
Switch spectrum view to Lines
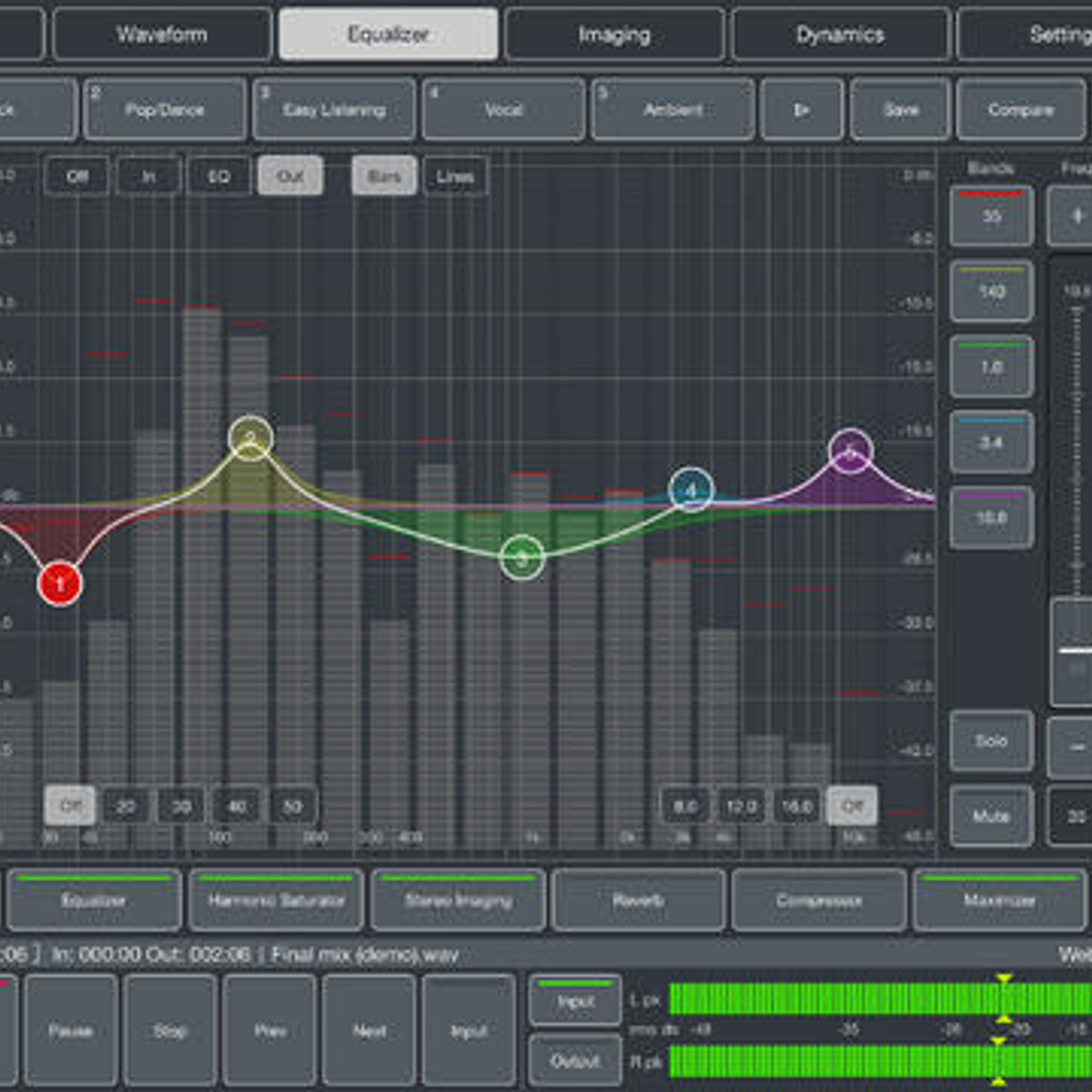point(455,176)
